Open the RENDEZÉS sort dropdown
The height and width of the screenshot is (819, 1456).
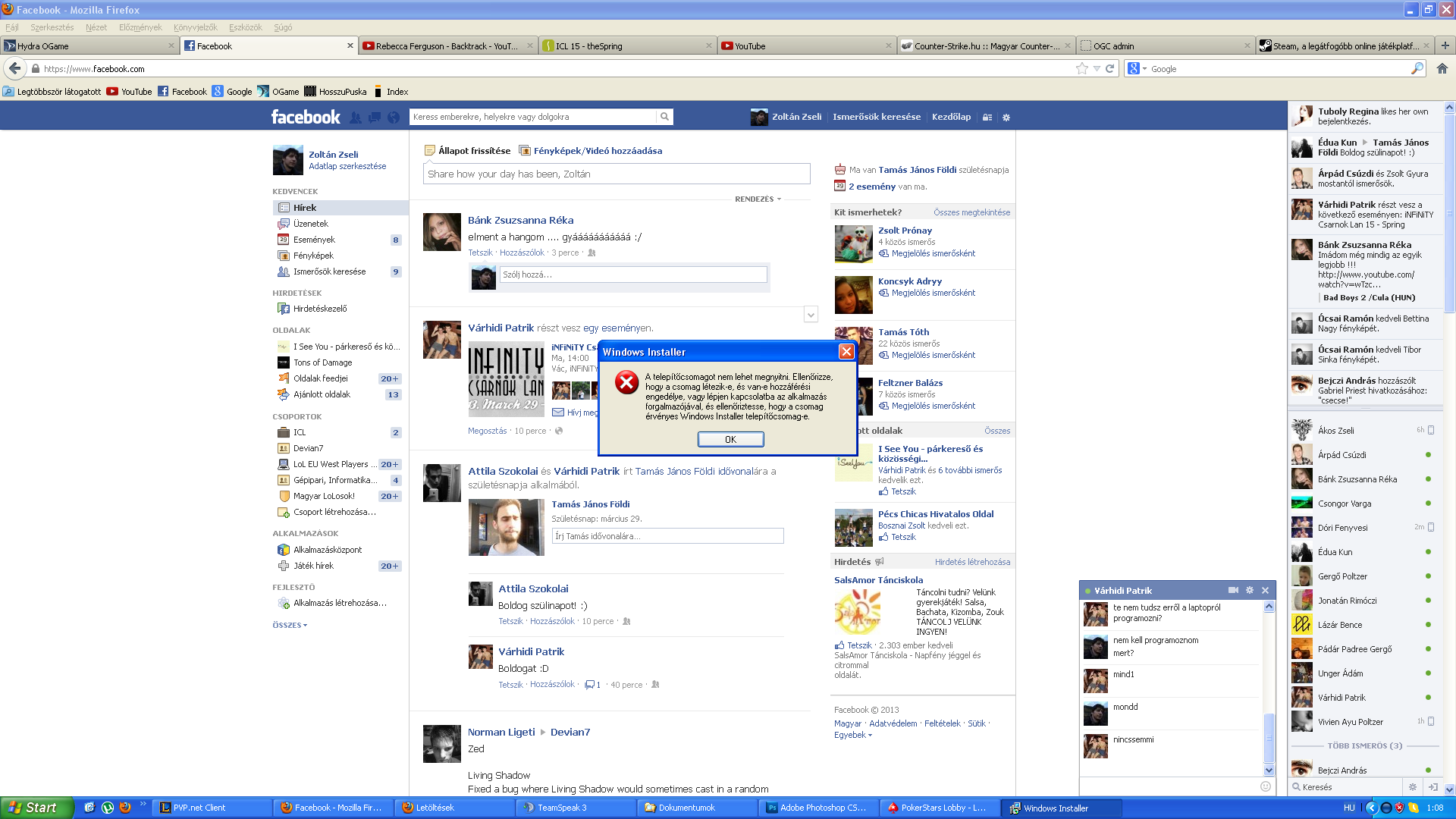[758, 199]
